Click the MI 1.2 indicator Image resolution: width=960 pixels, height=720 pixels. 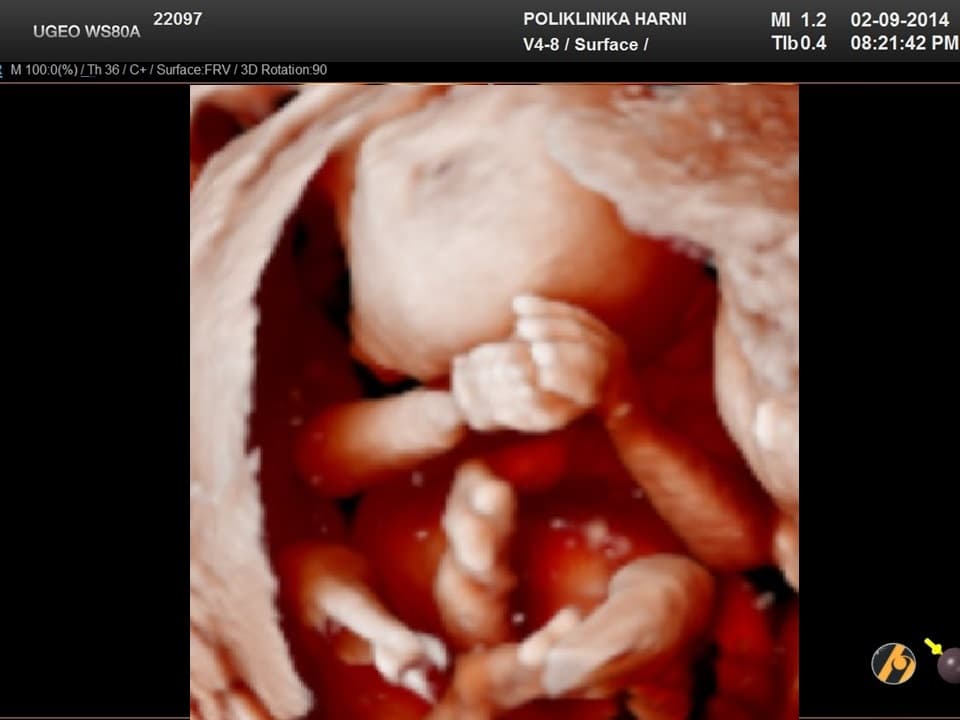[x=798, y=20]
